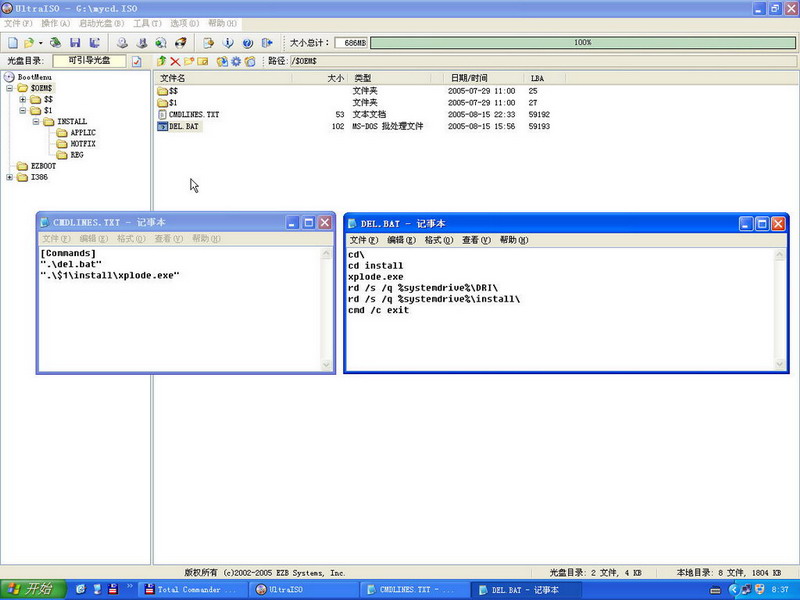
Task: Expand the I386 folder tree node
Action: tap(10, 177)
